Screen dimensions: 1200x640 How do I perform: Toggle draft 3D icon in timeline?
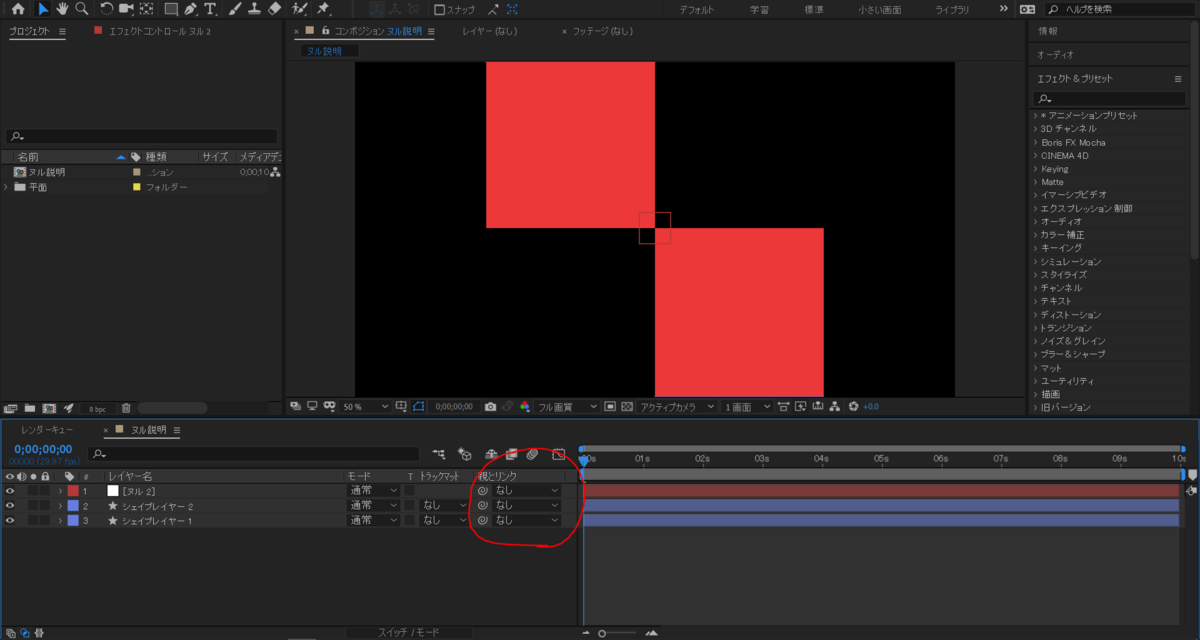tap(463, 454)
